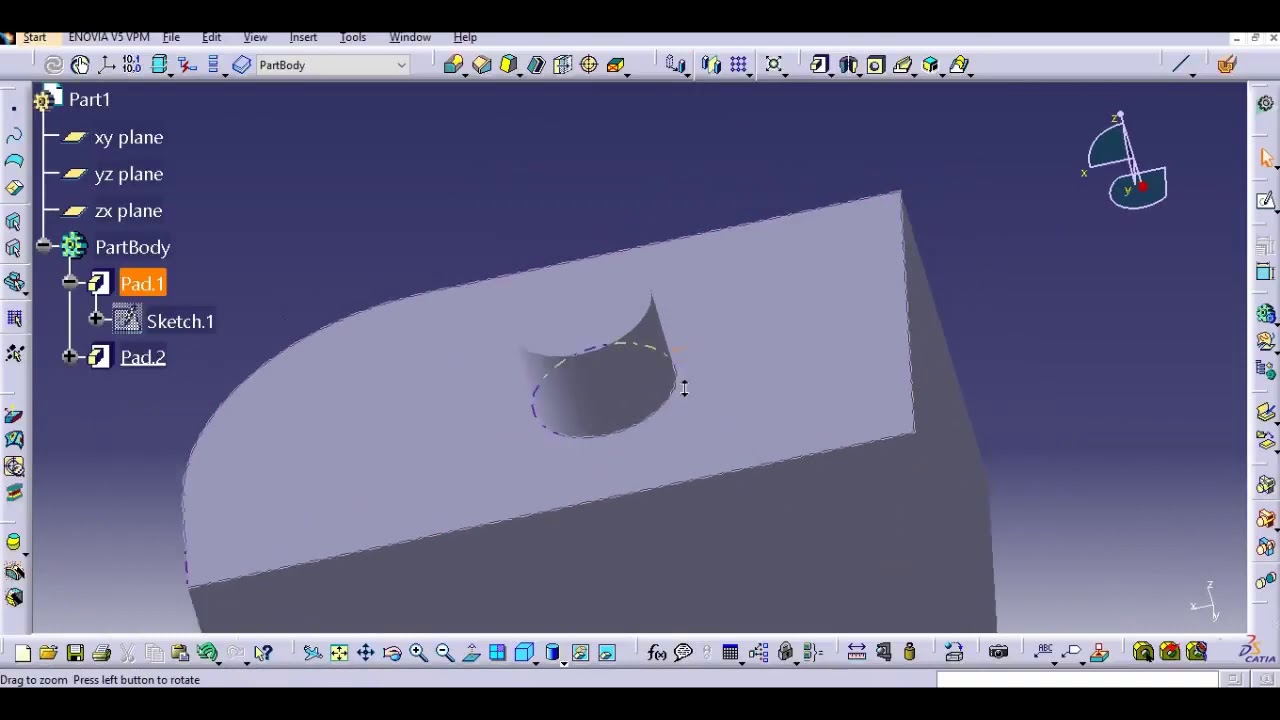Click the Save icon

coord(75,653)
